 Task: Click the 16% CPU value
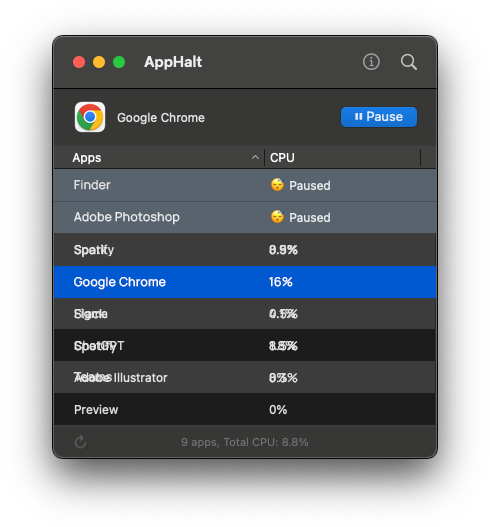(x=281, y=282)
